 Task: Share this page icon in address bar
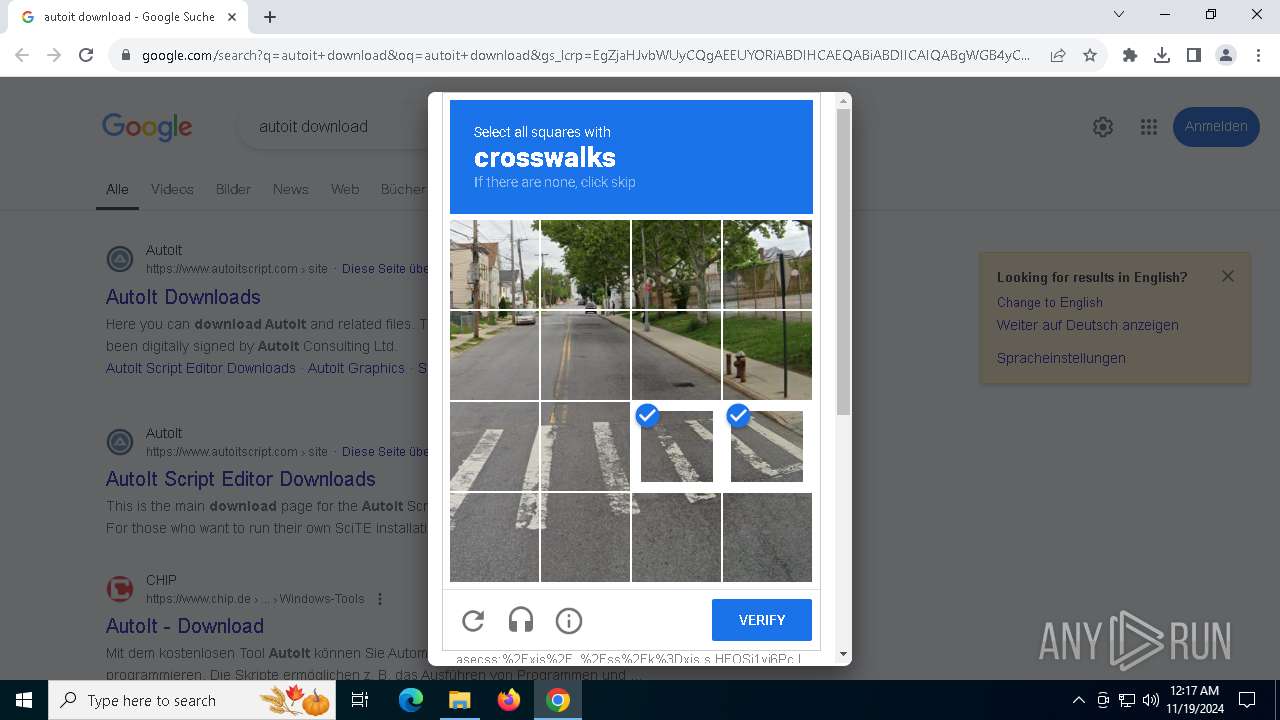[x=1058, y=55]
